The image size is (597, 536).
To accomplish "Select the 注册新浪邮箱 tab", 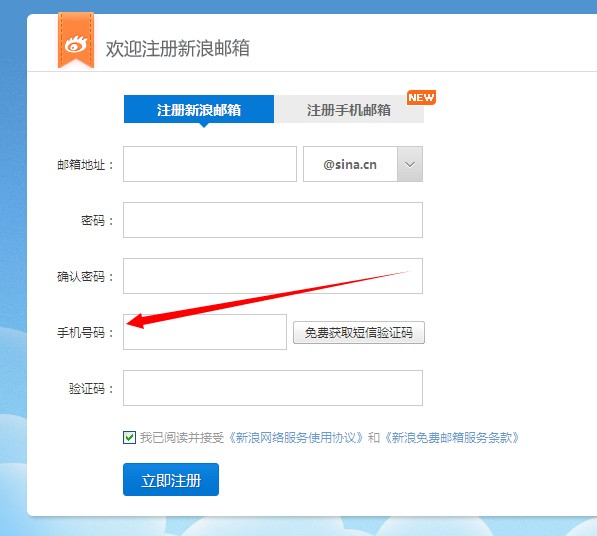I will [x=199, y=109].
